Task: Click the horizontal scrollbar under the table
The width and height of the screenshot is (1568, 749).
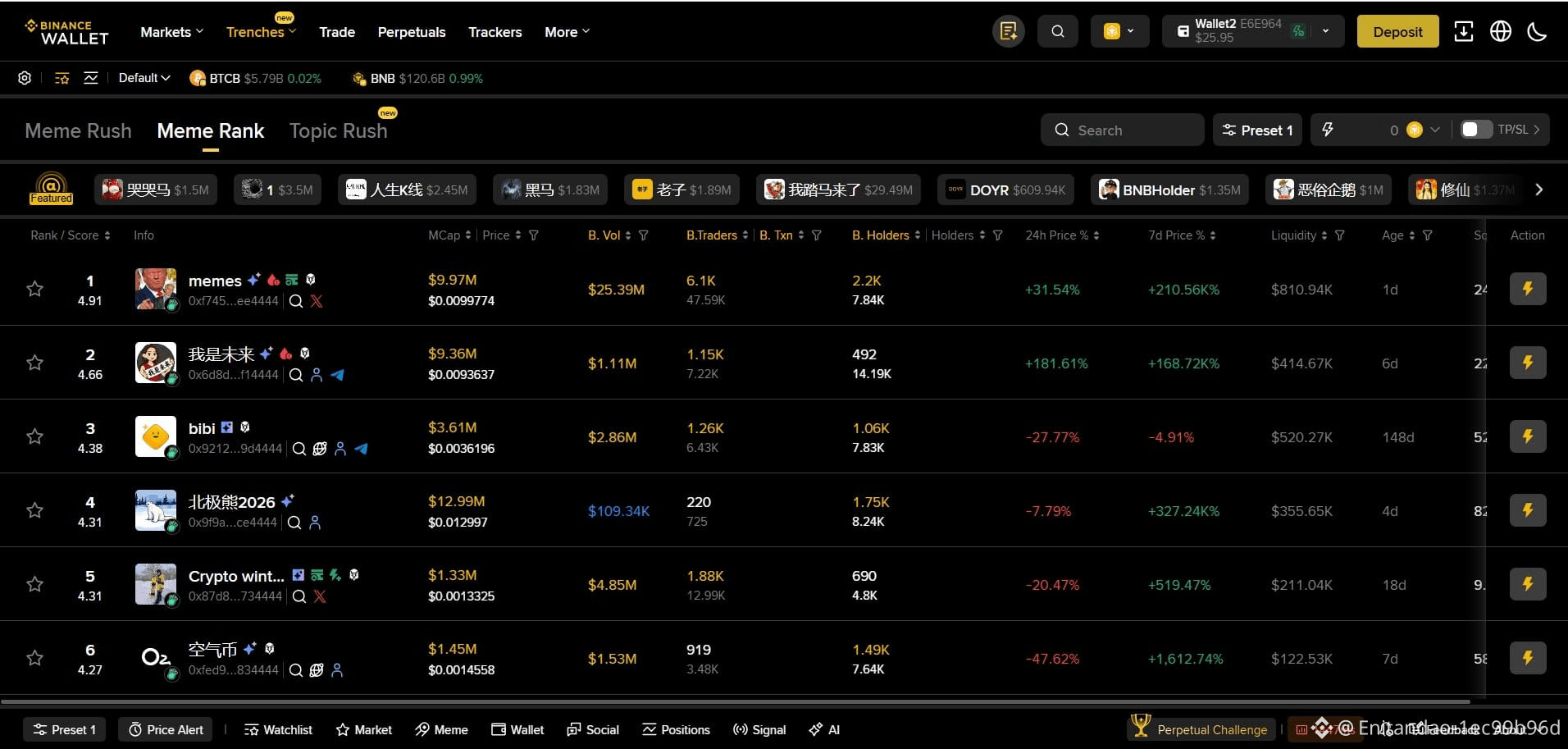Action: (x=736, y=701)
